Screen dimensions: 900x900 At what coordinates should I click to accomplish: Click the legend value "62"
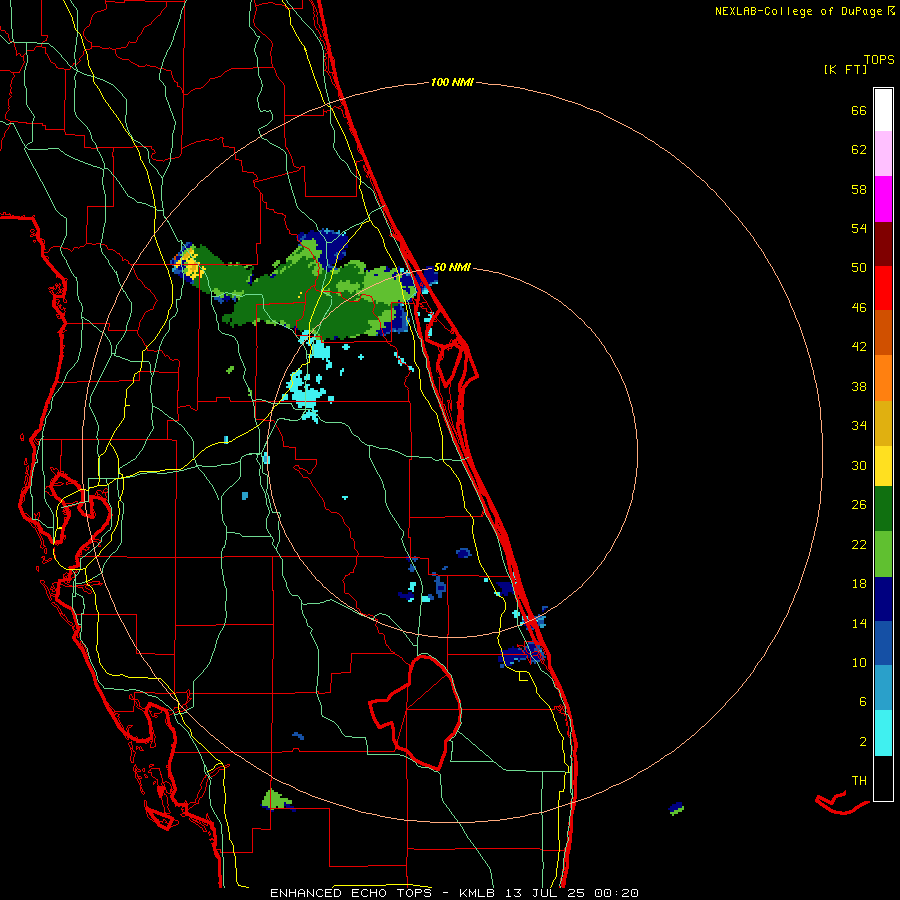tap(859, 150)
